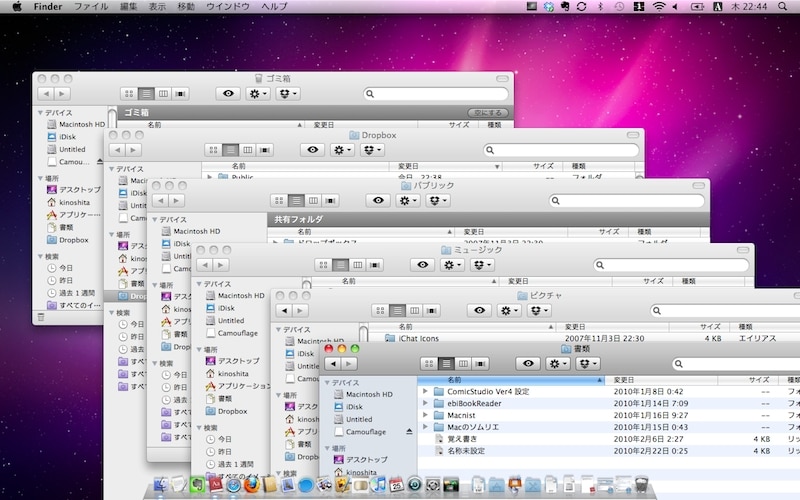The image size is (800, 500).
Task: Select Camouflage volume in 書類 sidebar
Action: coord(366,432)
